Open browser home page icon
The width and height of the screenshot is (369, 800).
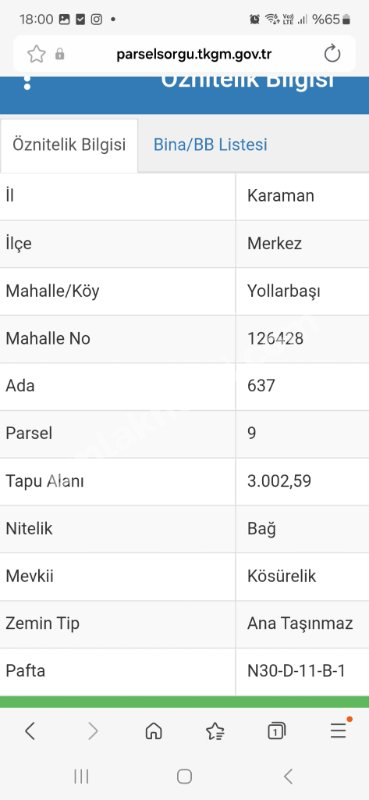[154, 731]
